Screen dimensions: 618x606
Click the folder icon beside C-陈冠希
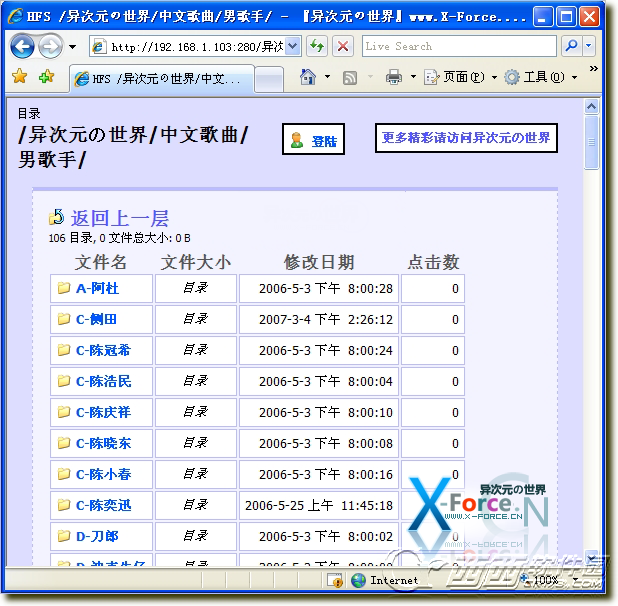point(64,350)
